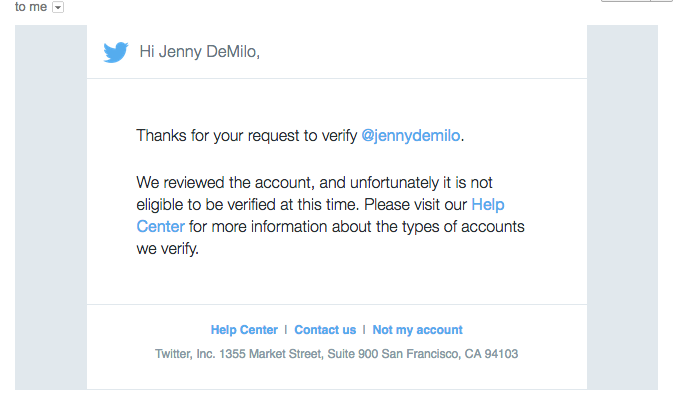Image resolution: width=675 pixels, height=410 pixels.
Task: Click "eligible to be verified at this time"
Action: (x=248, y=205)
